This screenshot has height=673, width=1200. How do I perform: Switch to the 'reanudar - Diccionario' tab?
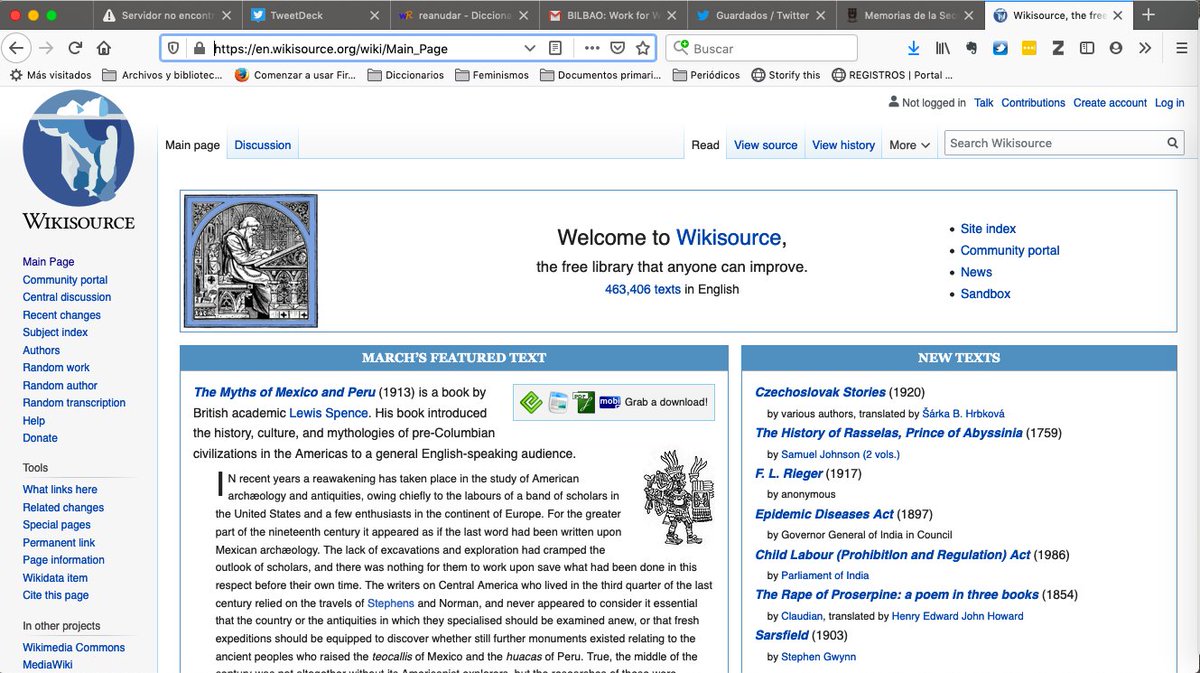pyautogui.click(x=465, y=16)
